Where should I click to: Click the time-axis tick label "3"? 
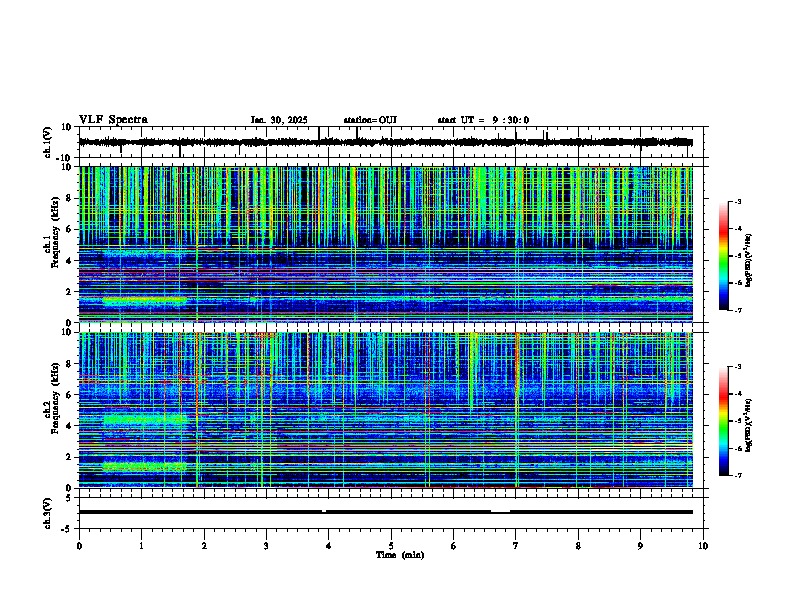266,546
